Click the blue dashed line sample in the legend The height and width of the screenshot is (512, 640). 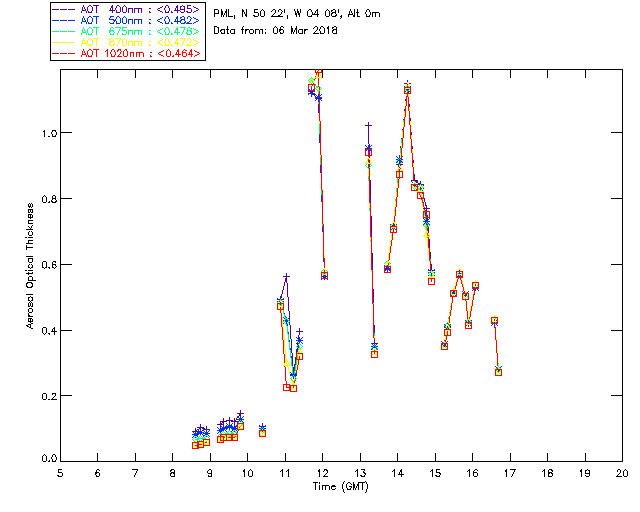tap(64, 21)
